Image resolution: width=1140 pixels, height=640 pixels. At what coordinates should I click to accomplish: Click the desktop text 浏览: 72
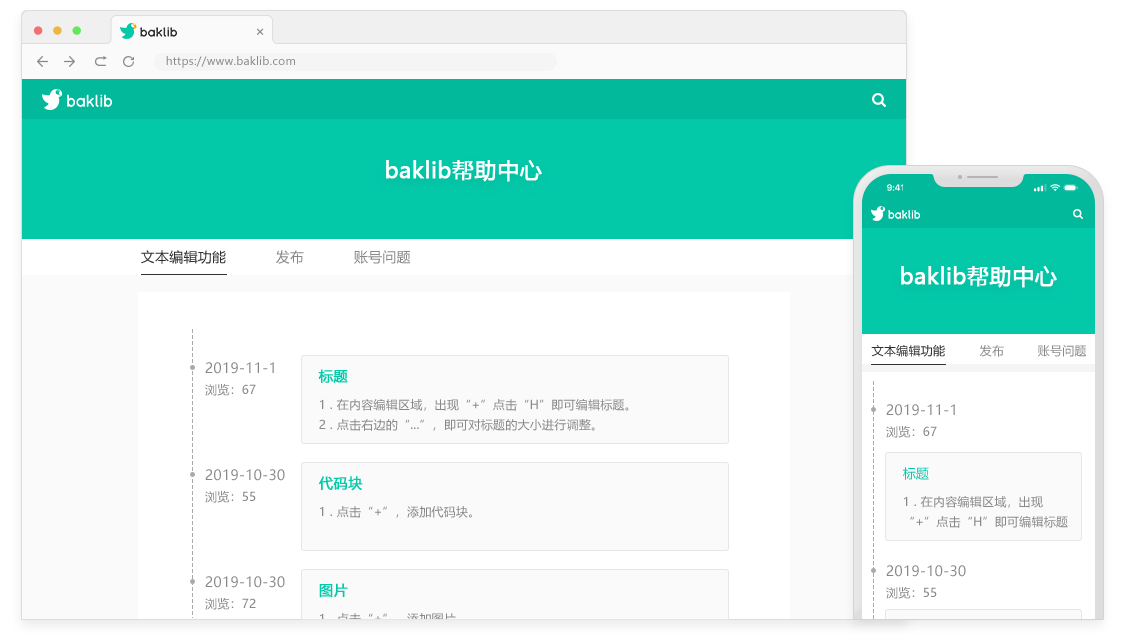230,603
